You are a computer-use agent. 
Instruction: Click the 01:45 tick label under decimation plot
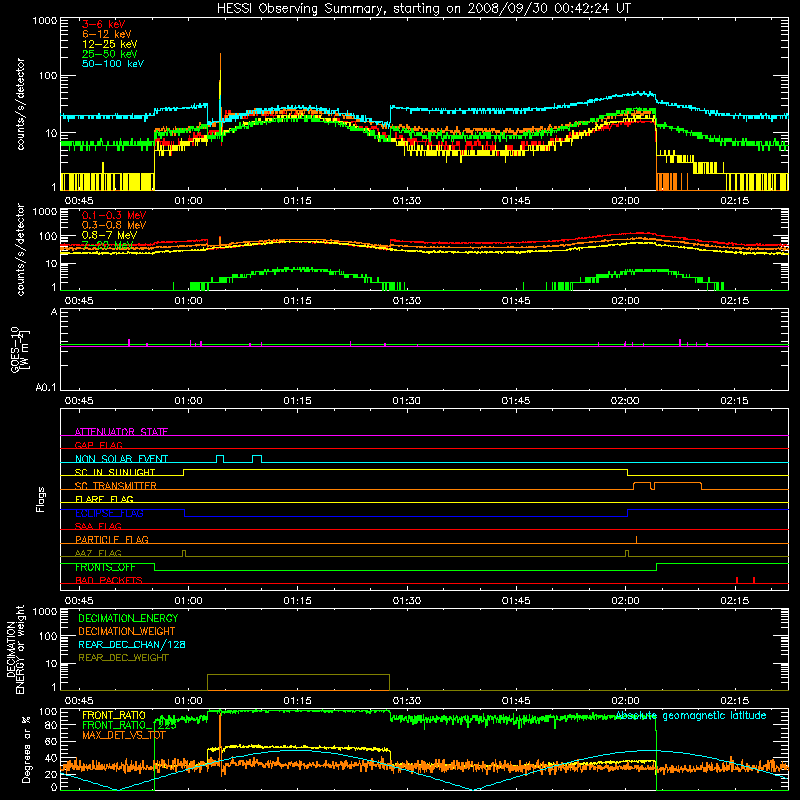click(x=516, y=701)
